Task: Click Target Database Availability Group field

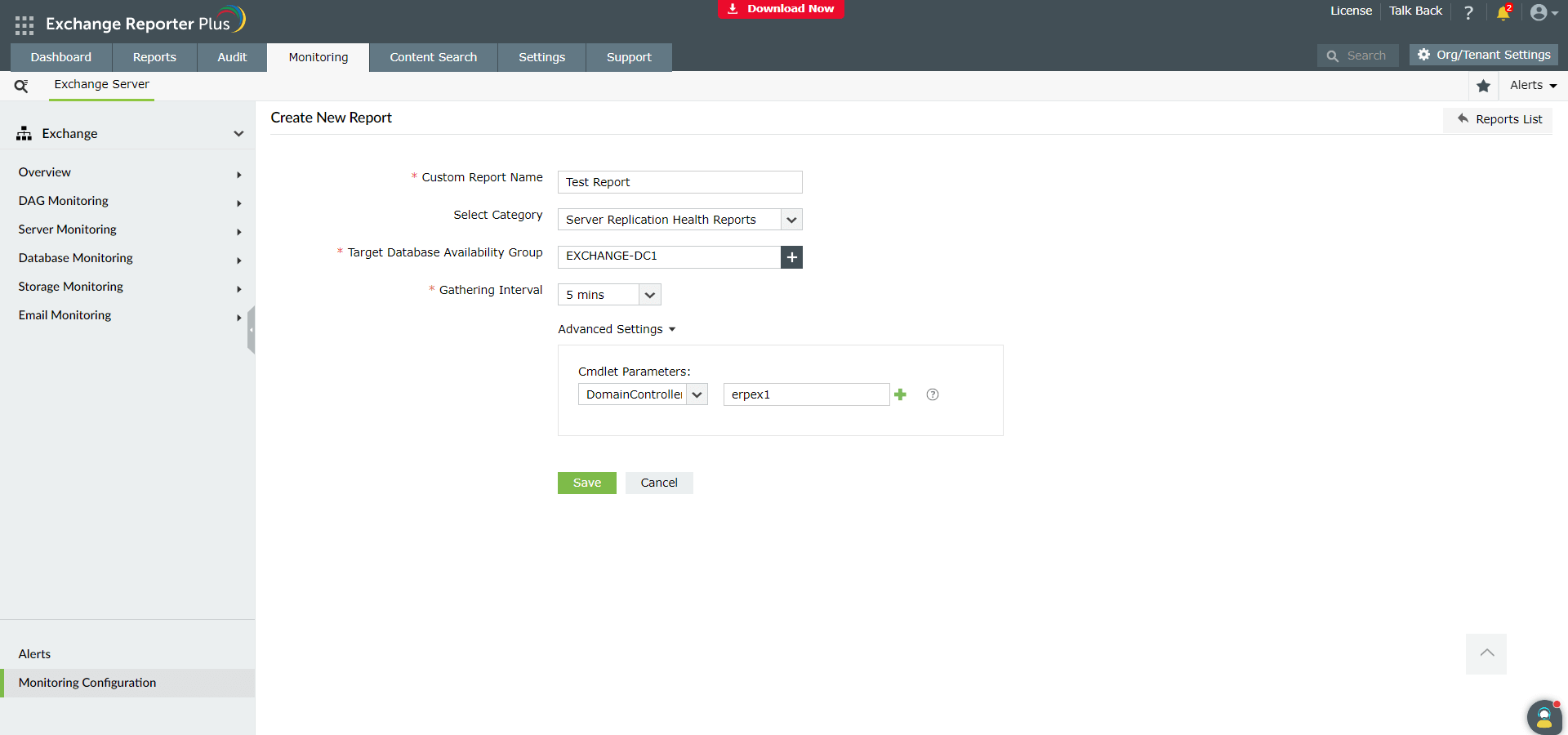Action: (670, 257)
